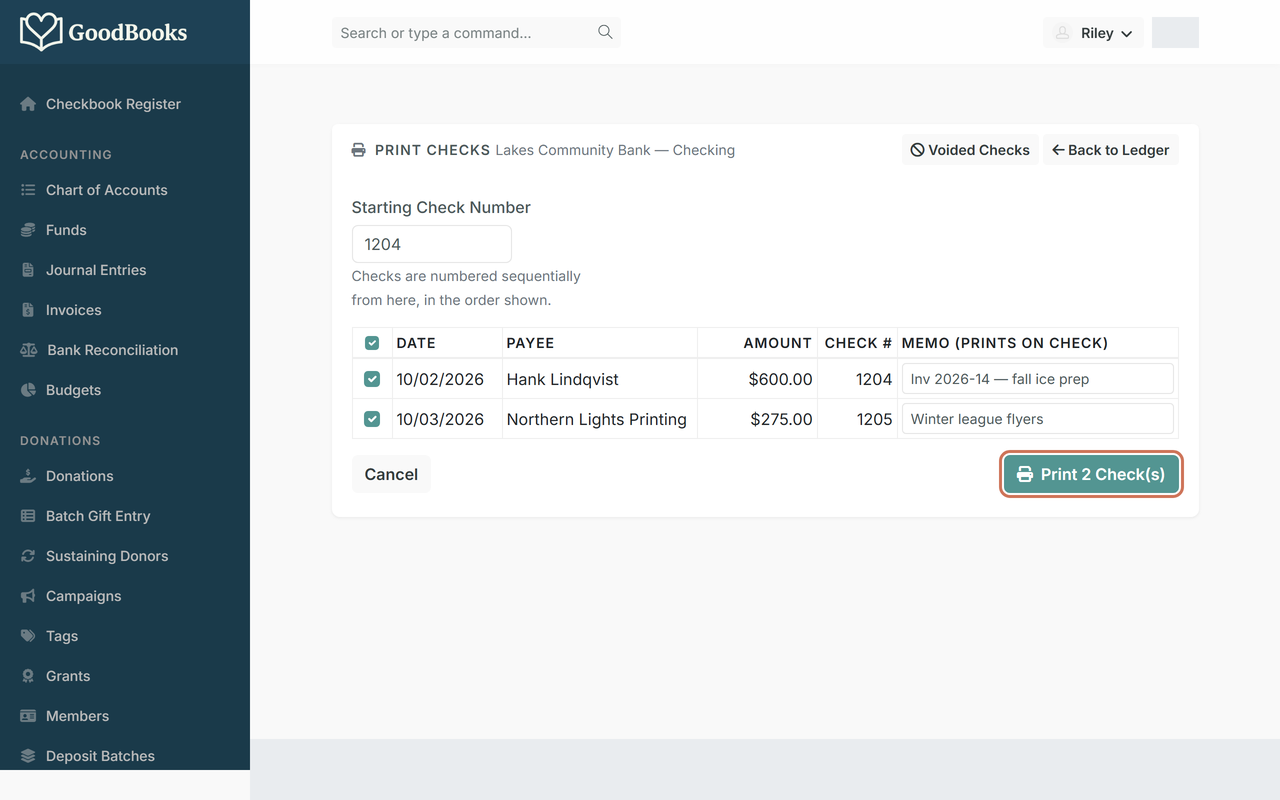Click the Donations hand icon
1280x800 pixels.
click(x=28, y=476)
